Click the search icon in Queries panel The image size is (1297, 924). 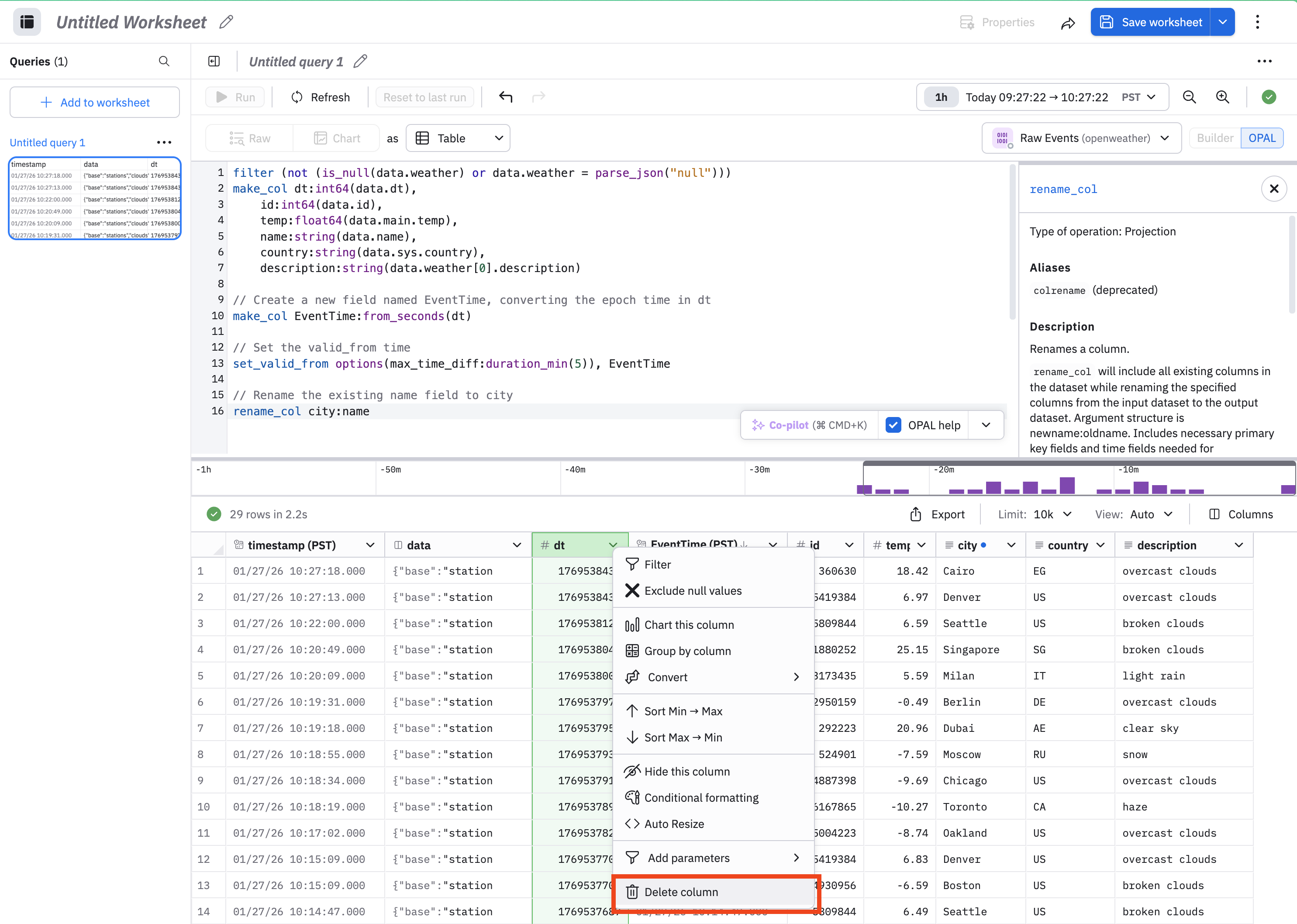click(164, 62)
